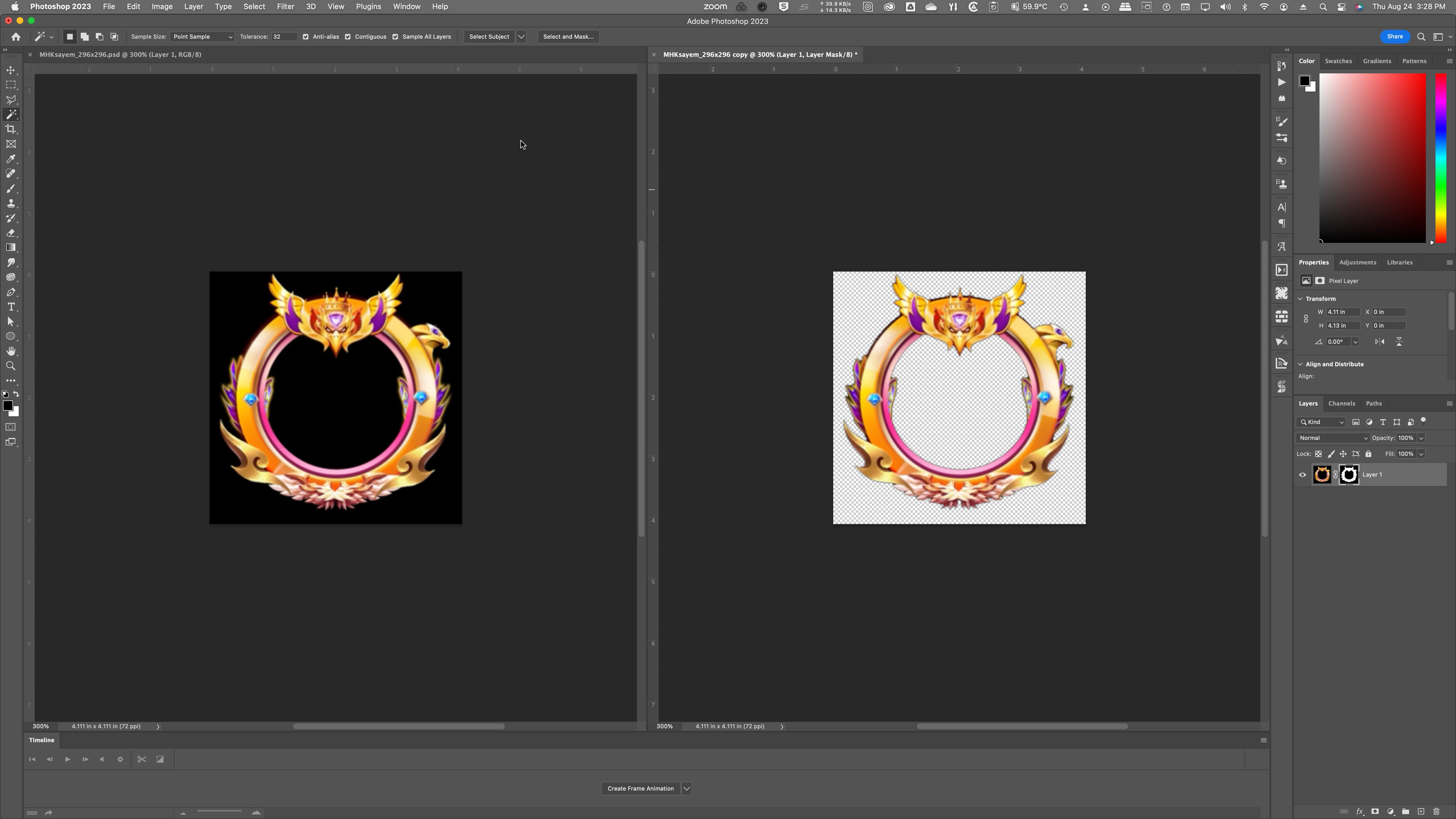The width and height of the screenshot is (1456, 819).
Task: Select the Horizontal Type tool
Action: (x=11, y=307)
